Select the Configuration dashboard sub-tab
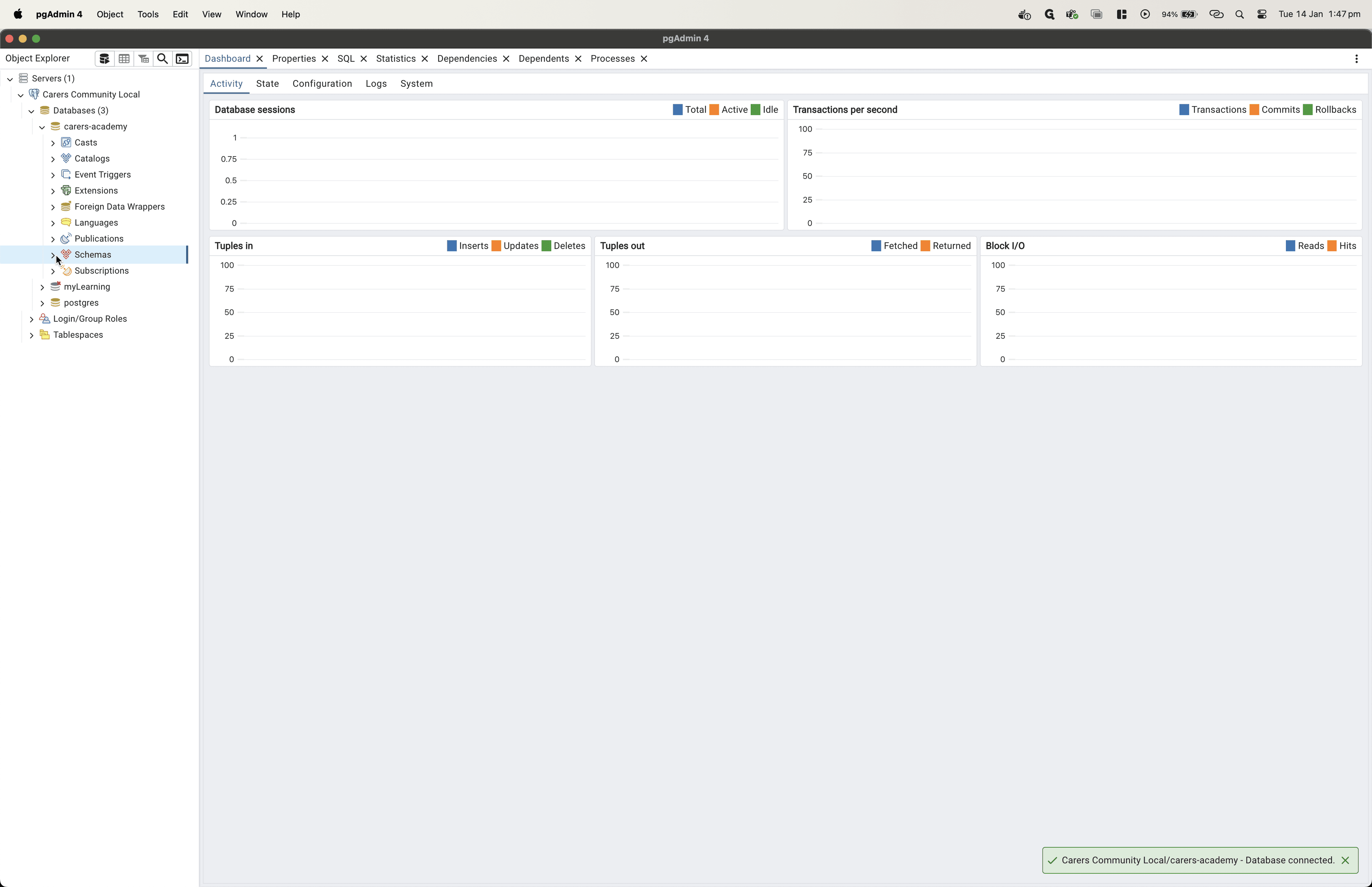The height and width of the screenshot is (887, 1372). click(x=322, y=84)
